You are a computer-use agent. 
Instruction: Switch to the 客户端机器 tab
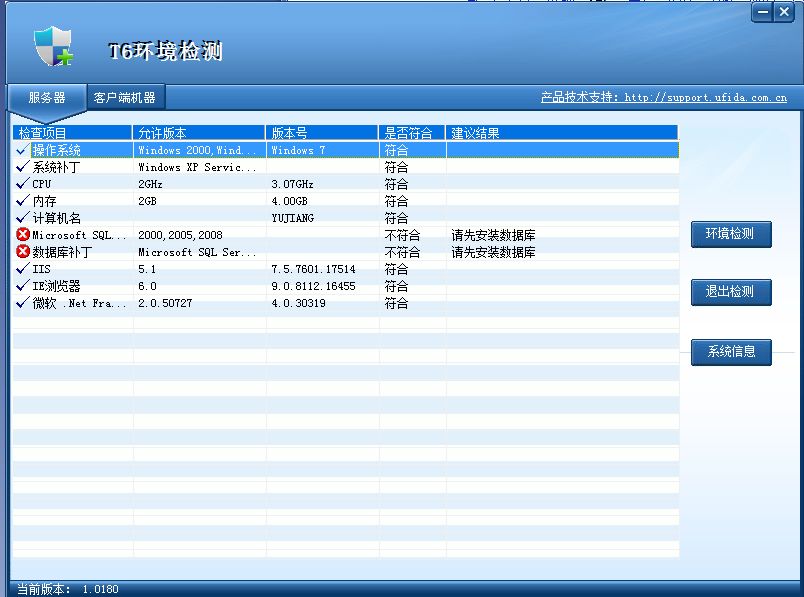124,97
